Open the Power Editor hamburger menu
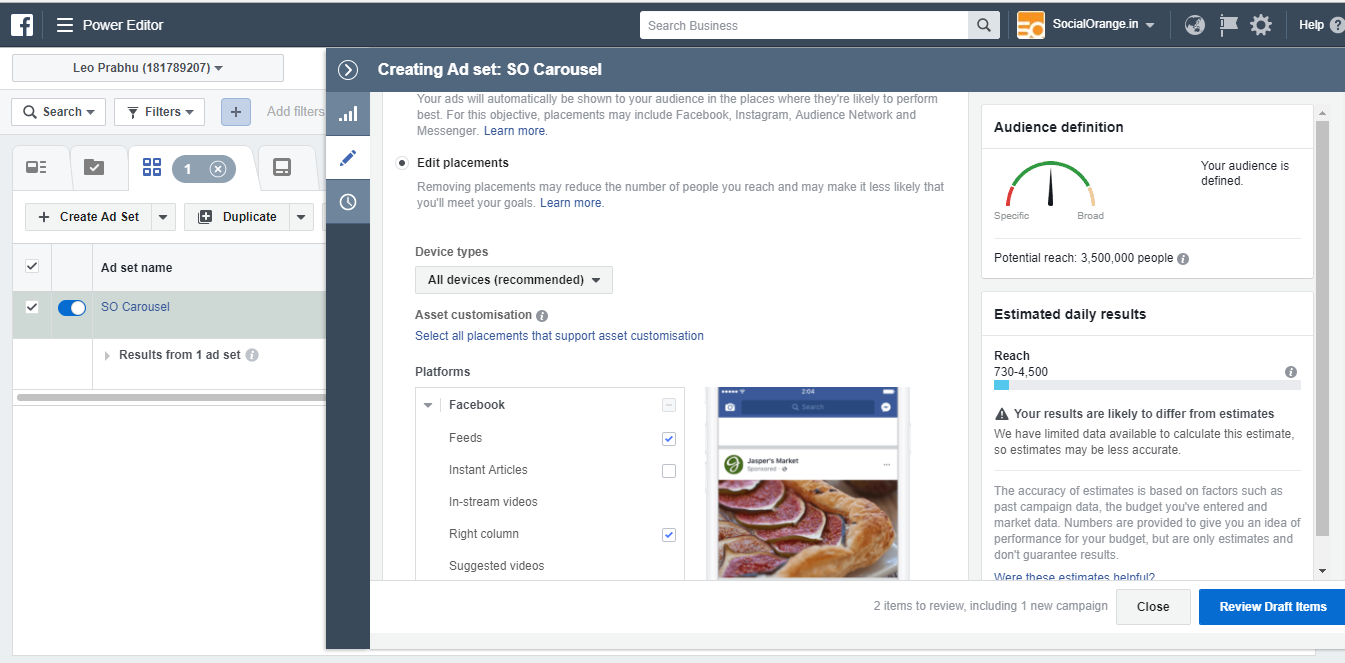The height and width of the screenshot is (663, 1345). pyautogui.click(x=65, y=25)
